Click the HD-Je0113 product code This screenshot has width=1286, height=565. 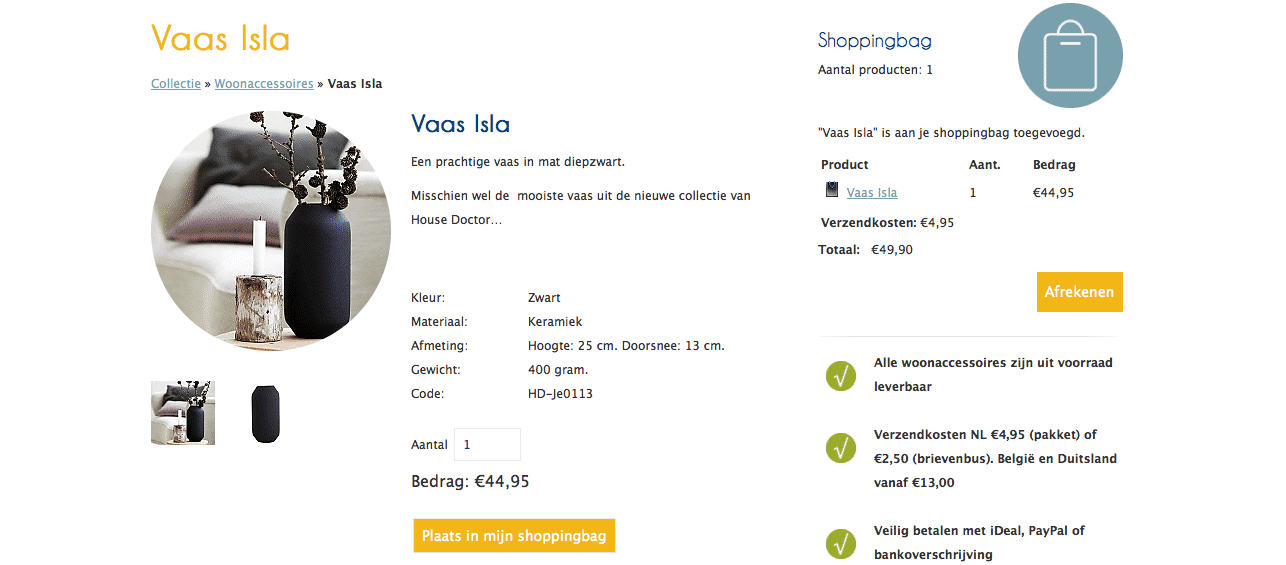point(560,394)
